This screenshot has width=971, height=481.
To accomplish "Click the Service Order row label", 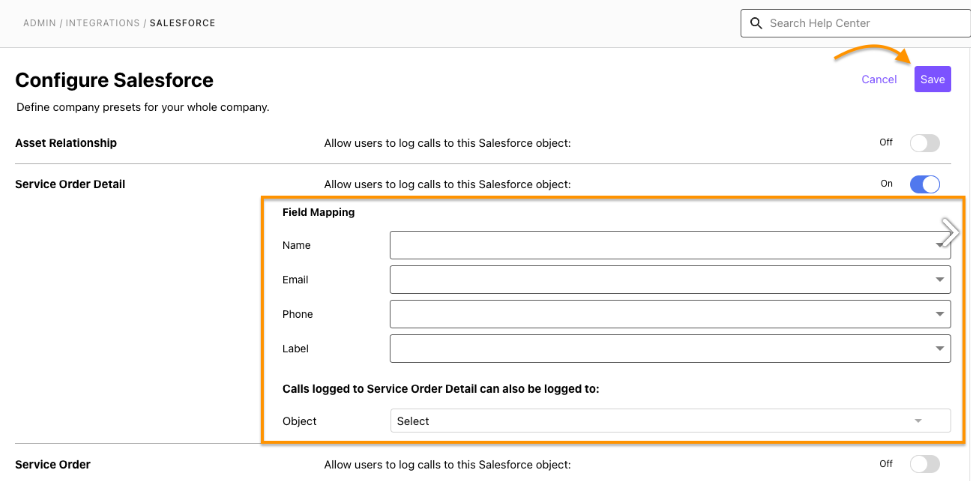I will point(53,464).
